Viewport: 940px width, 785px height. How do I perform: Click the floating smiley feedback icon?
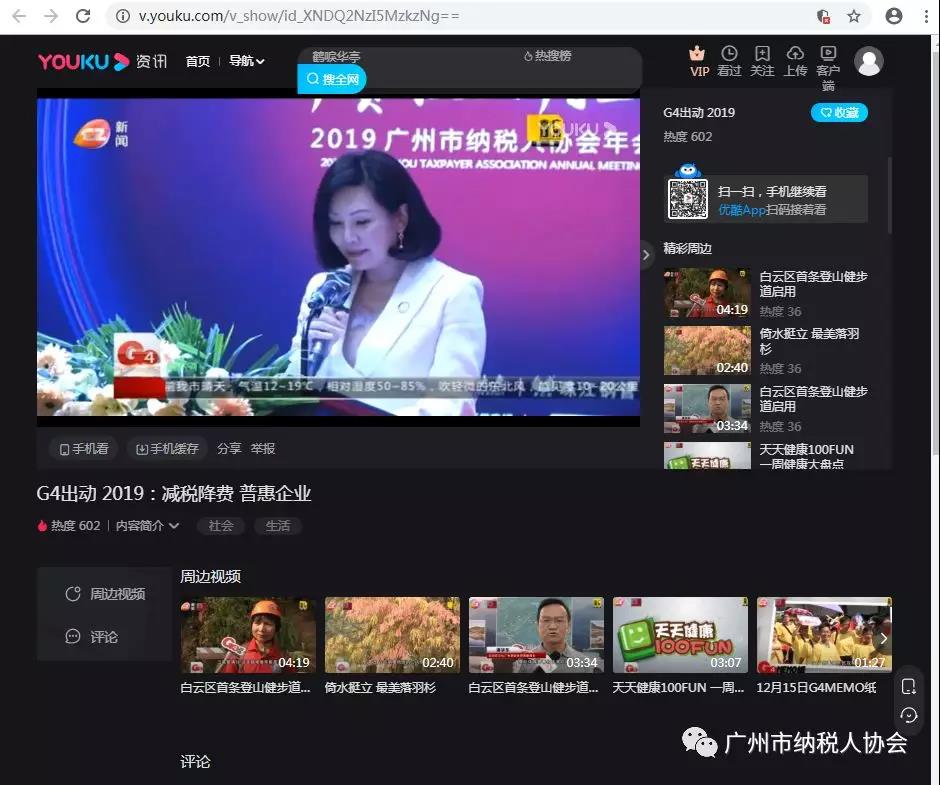click(909, 715)
